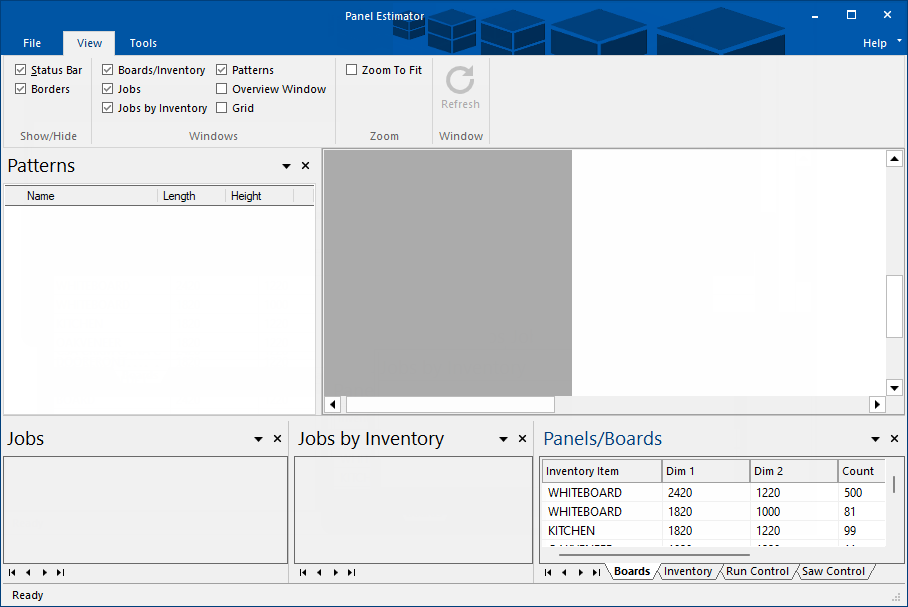Jump to first record in Jobs panel navigator
Image resolution: width=908 pixels, height=607 pixels.
[x=10, y=572]
